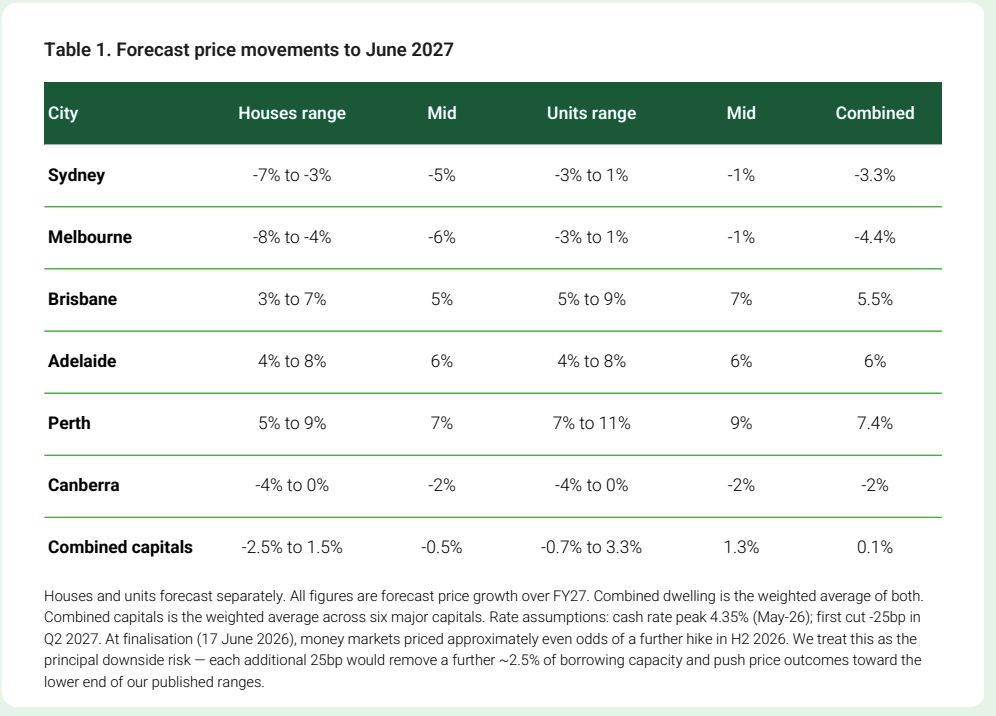The width and height of the screenshot is (996, 716).
Task: Click Perth's units range 7% to 11%
Action: (591, 423)
